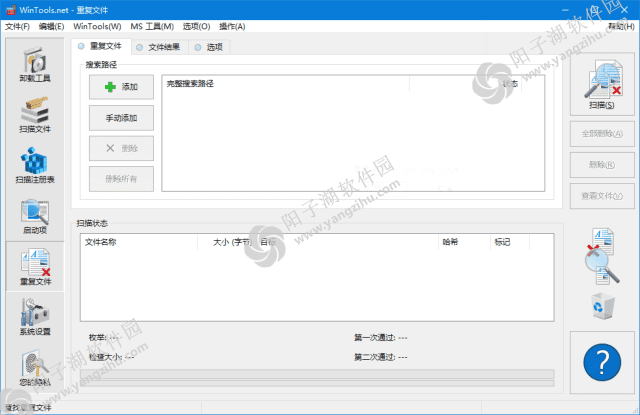Click the 手动添加 button

[121, 118]
